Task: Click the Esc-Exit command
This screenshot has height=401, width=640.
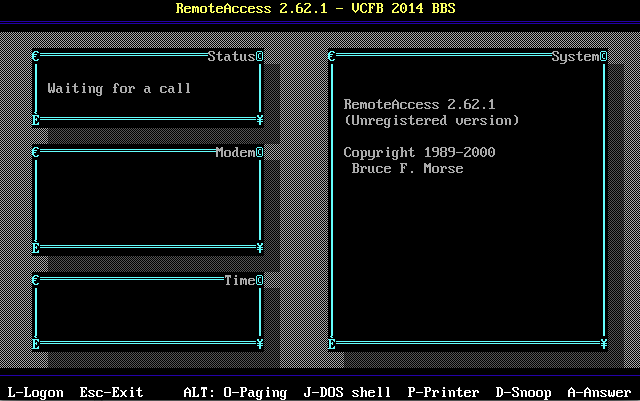Action: (x=111, y=392)
